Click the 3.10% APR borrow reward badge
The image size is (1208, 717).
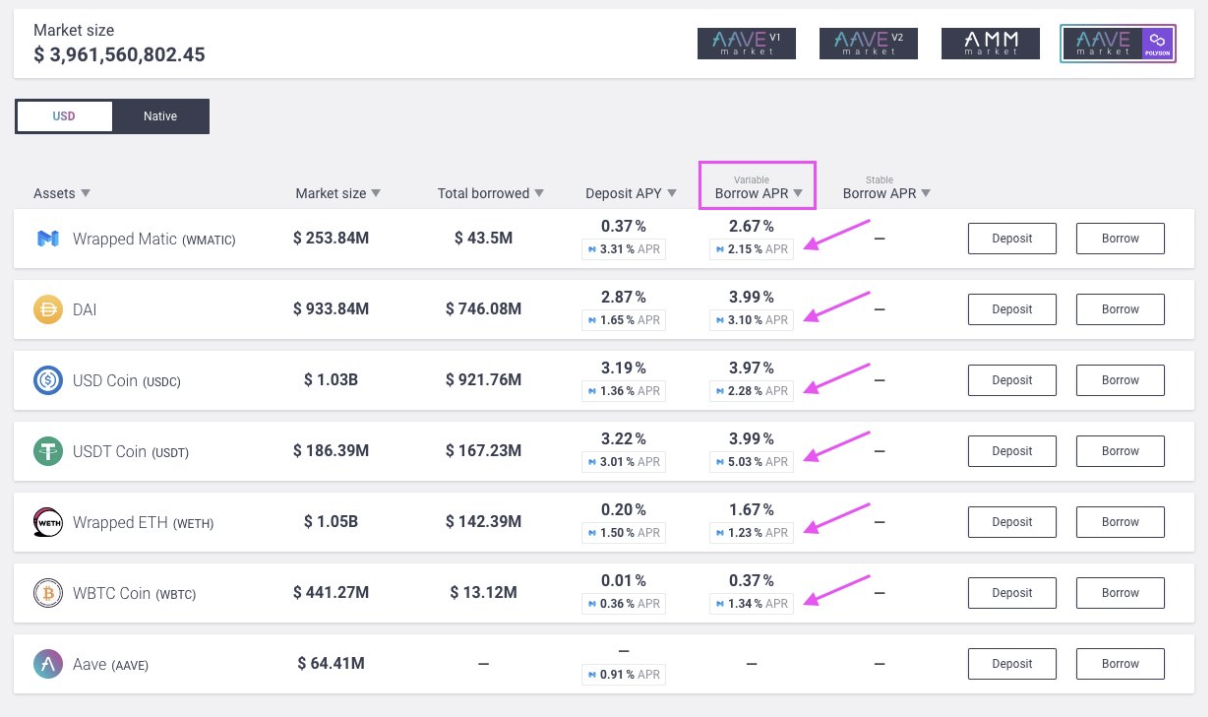tap(751, 320)
